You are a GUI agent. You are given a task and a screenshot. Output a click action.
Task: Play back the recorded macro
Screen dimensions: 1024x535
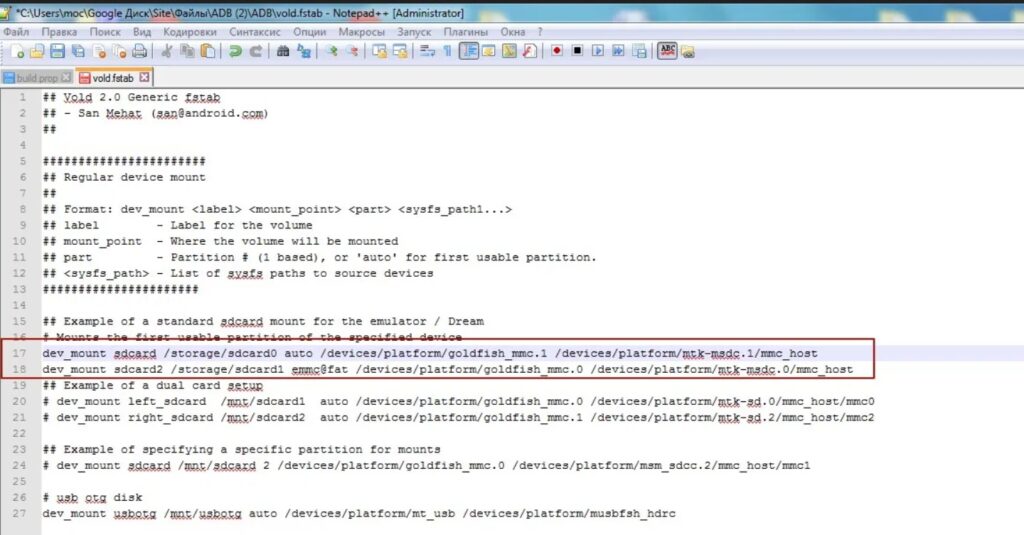coord(598,50)
